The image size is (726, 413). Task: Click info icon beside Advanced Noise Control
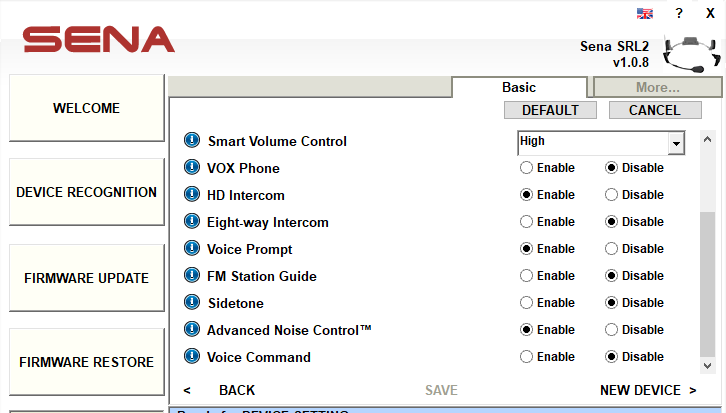pos(192,329)
